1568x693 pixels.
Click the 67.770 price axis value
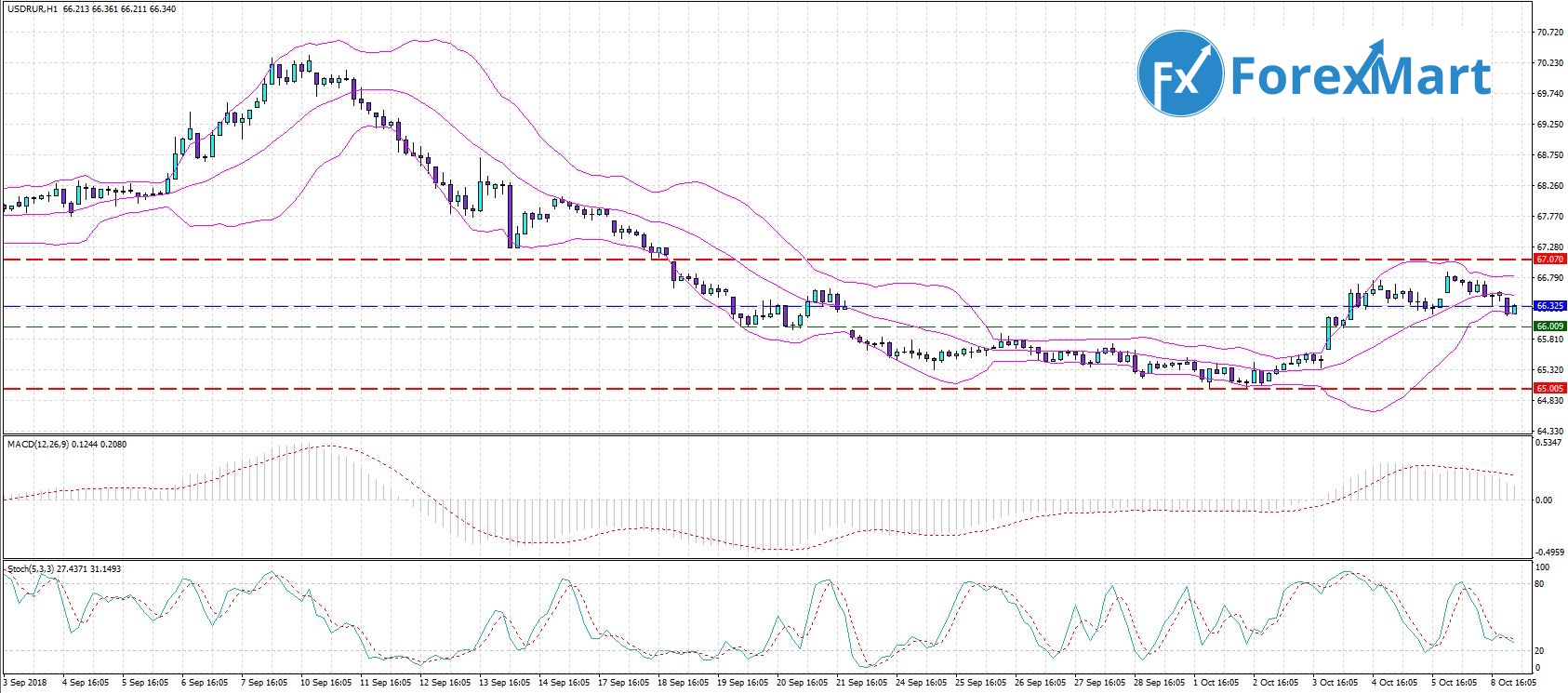point(1549,217)
